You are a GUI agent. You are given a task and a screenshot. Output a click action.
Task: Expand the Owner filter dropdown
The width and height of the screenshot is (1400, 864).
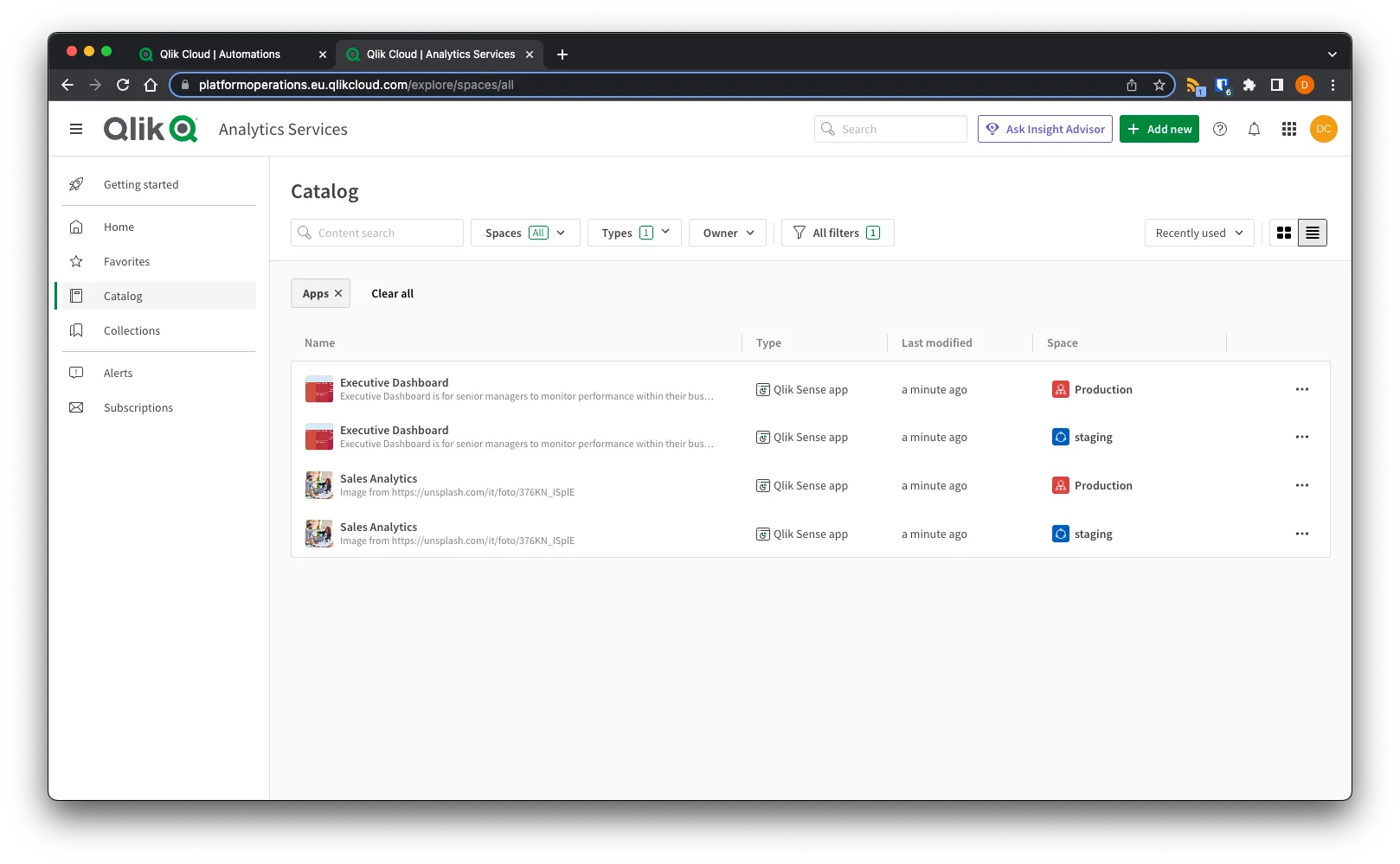[x=727, y=232]
